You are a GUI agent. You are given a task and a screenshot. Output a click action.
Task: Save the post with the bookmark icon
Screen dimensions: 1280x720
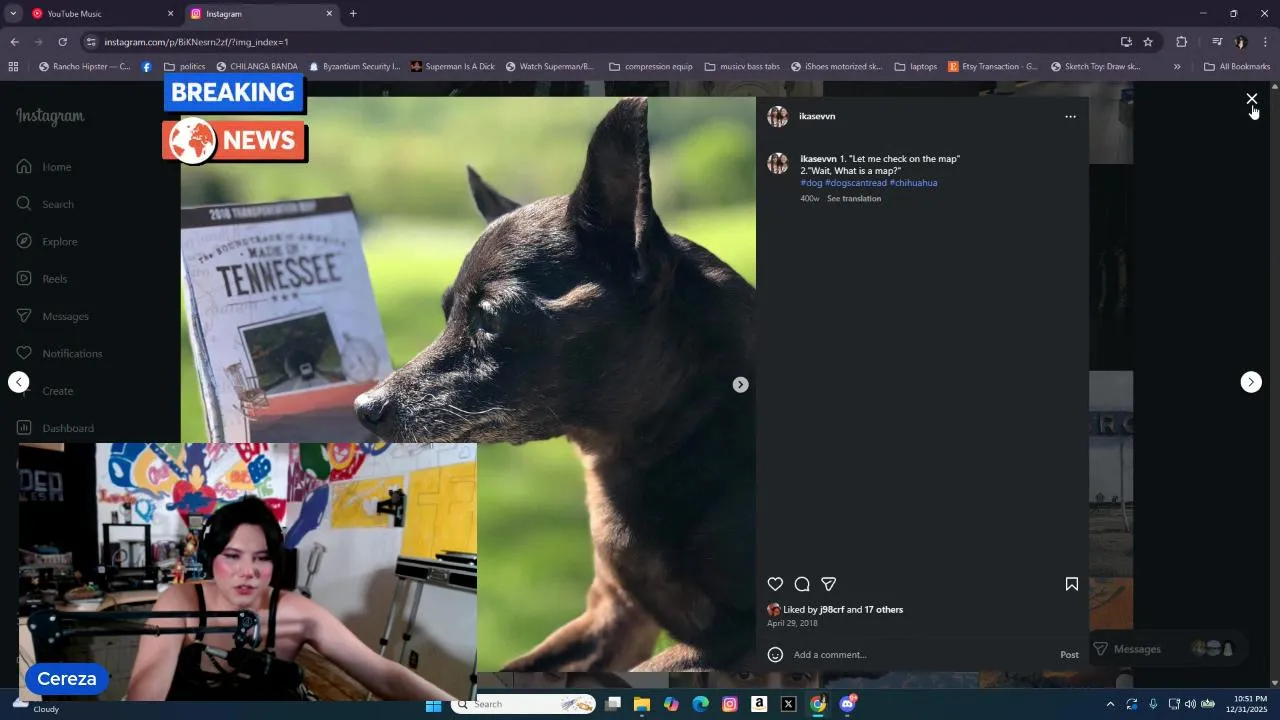pyautogui.click(x=1071, y=584)
